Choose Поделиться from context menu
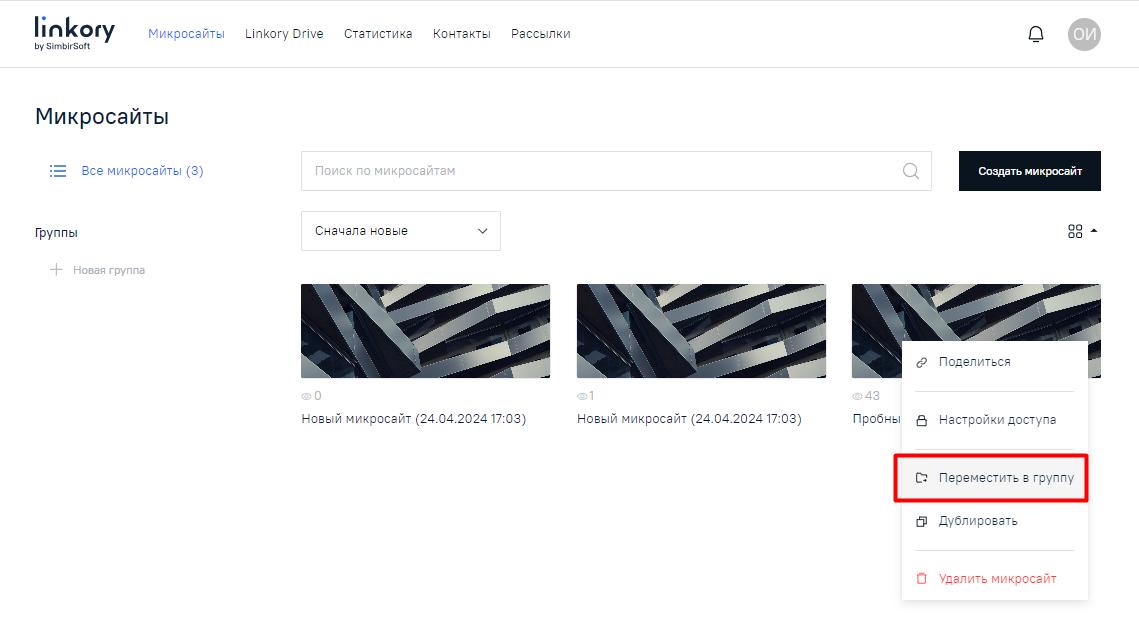Viewport: 1139px width, 617px height. click(x=974, y=362)
